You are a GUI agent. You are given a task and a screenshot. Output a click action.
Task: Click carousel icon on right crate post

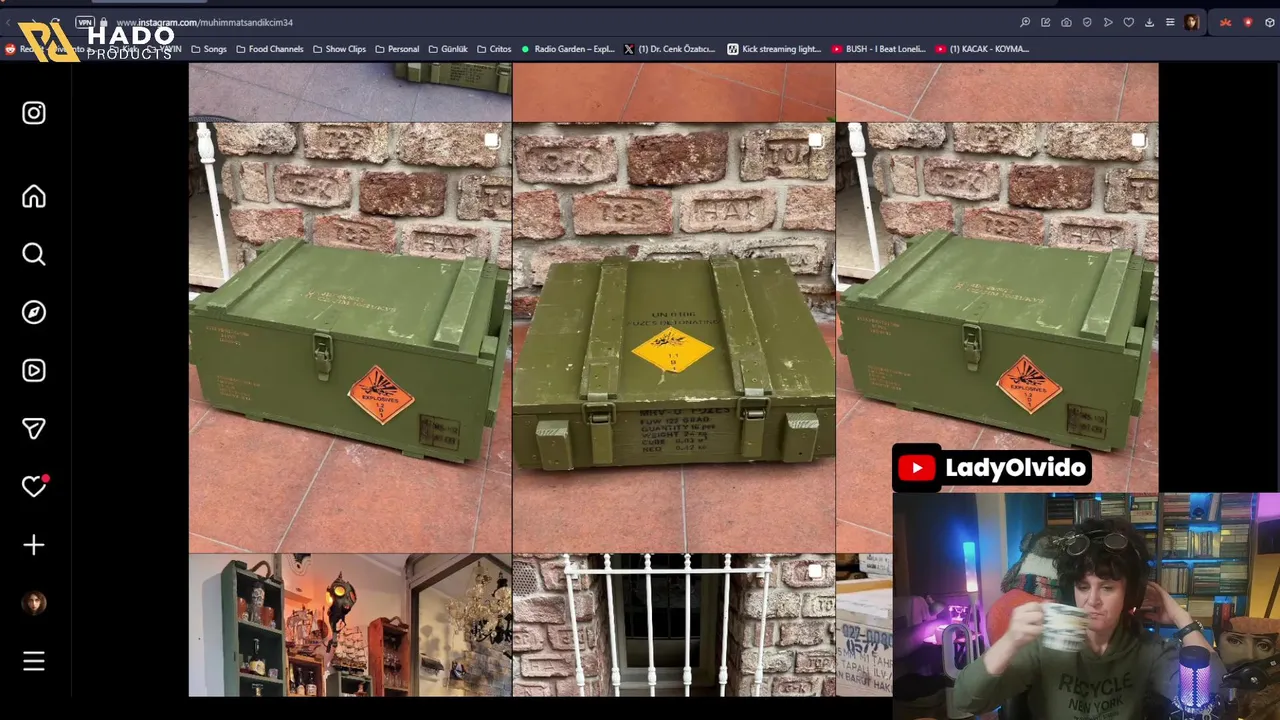[1138, 141]
